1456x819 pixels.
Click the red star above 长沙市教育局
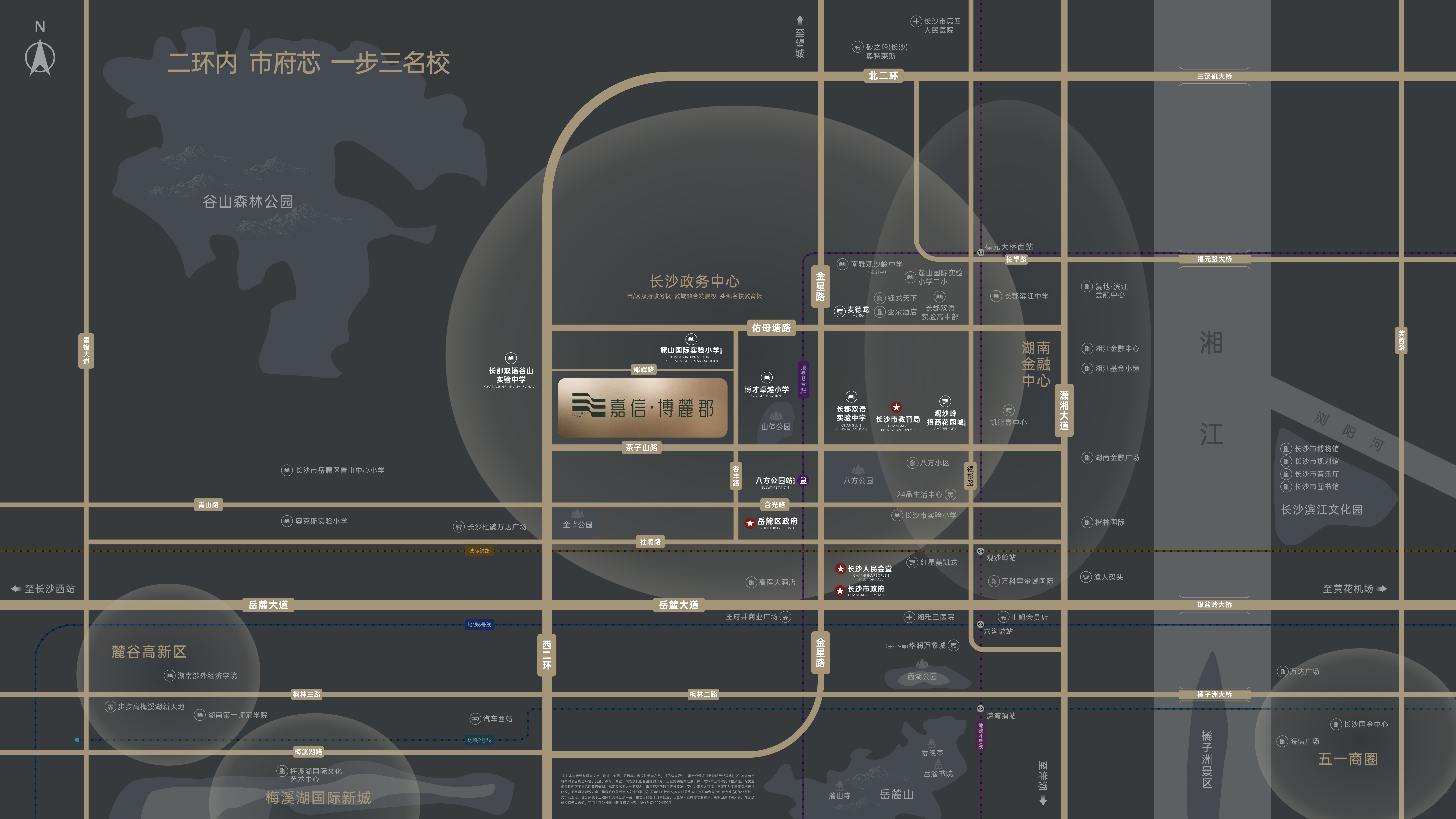pyautogui.click(x=896, y=407)
